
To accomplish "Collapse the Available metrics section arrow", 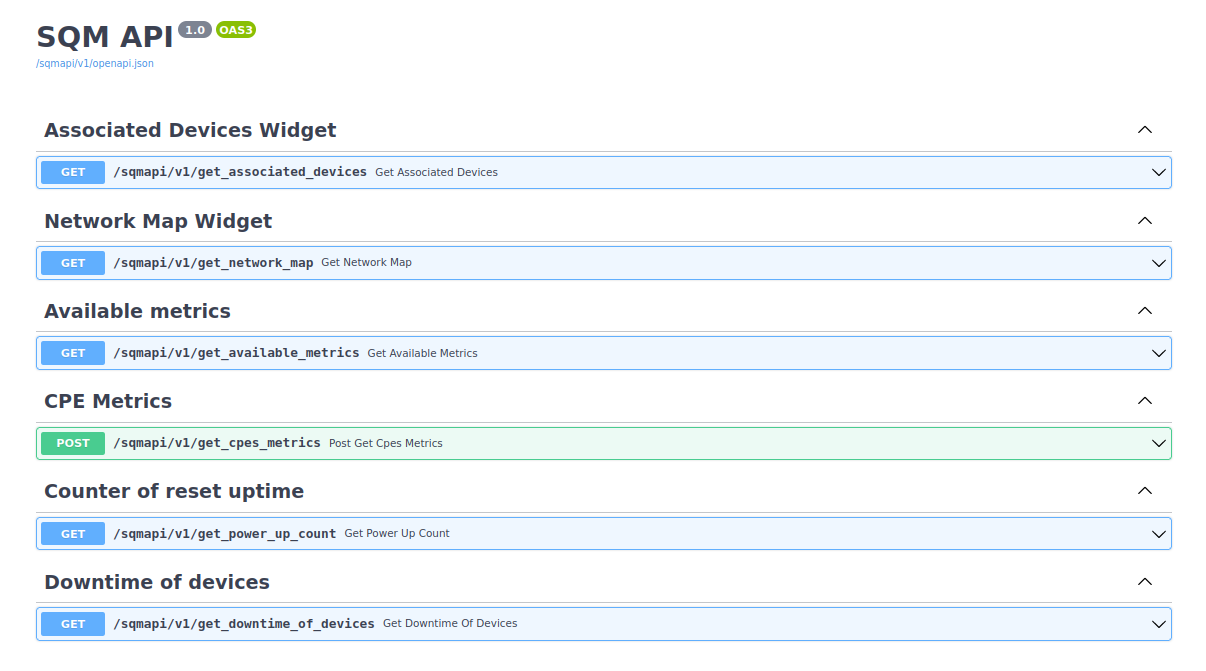I will point(1145,311).
